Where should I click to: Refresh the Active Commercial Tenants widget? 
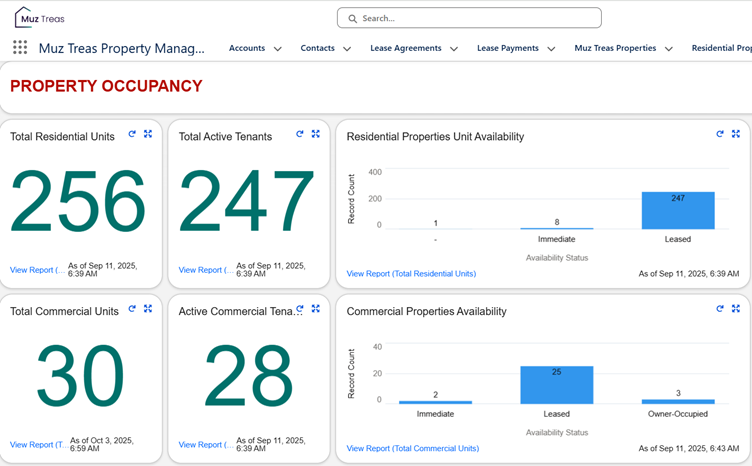(300, 309)
